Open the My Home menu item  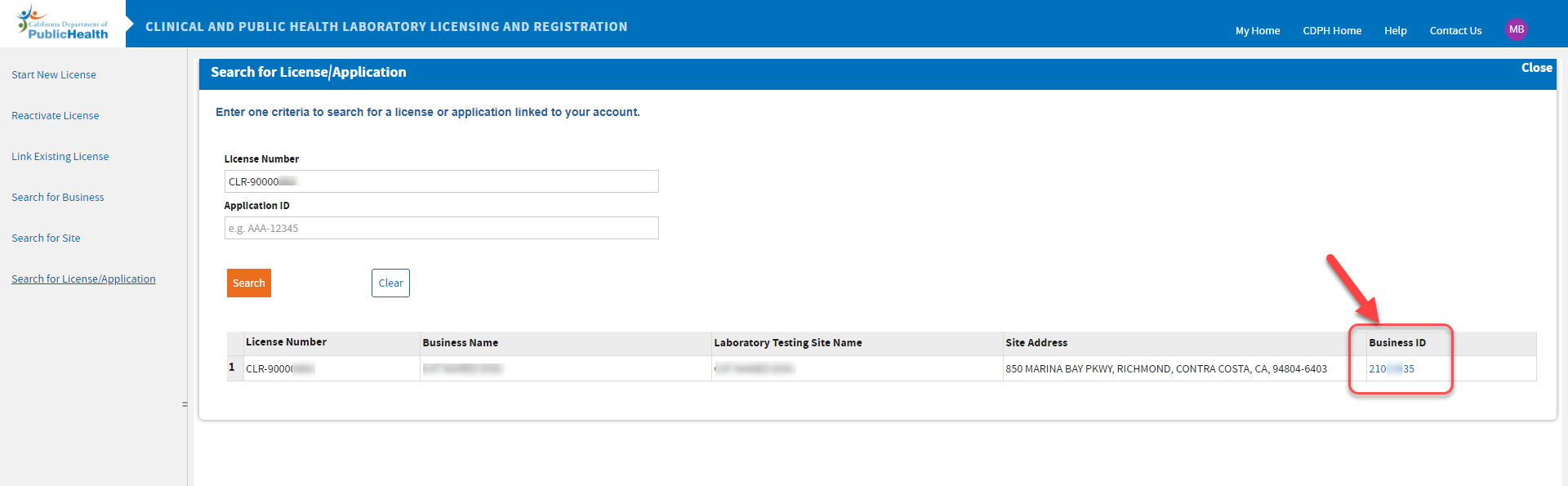click(1257, 30)
